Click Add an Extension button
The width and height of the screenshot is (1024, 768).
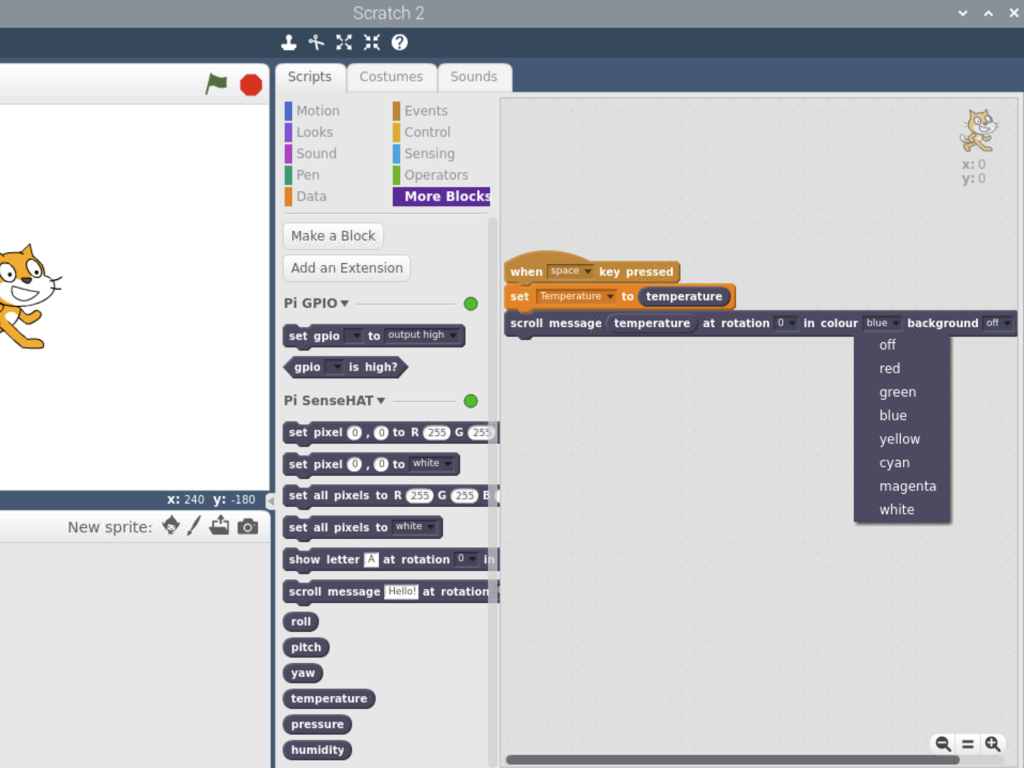pos(347,268)
